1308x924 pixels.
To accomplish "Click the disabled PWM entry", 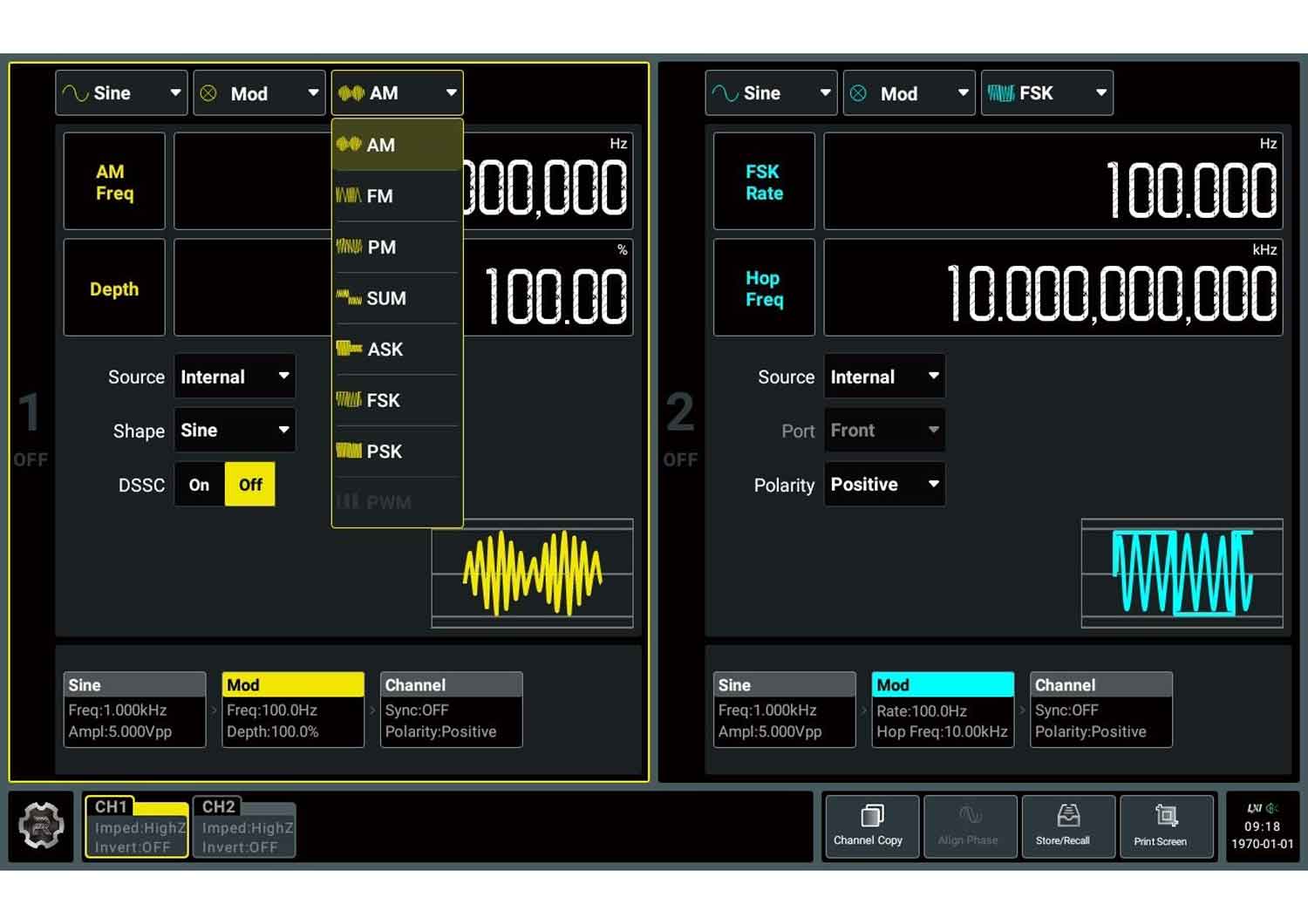I will pyautogui.click(x=397, y=502).
